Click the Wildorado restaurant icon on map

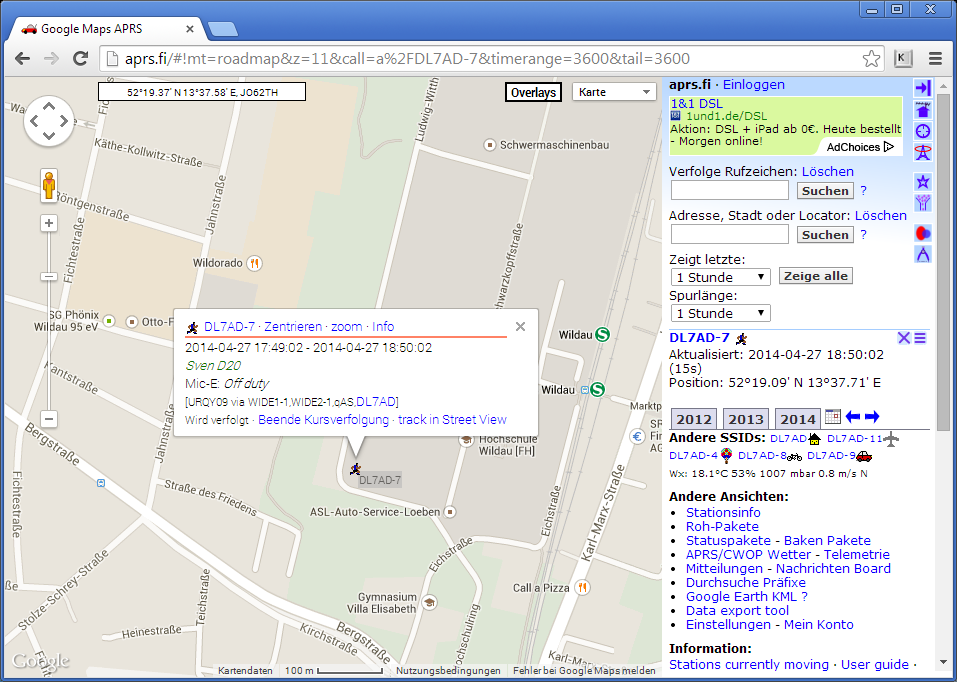point(255,264)
